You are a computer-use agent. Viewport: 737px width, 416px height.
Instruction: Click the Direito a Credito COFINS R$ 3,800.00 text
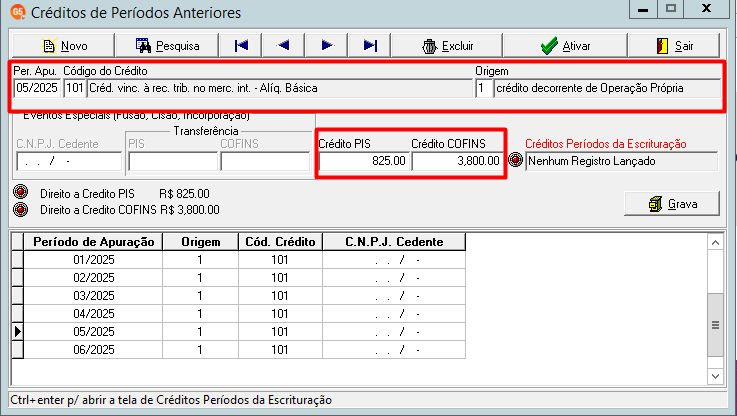(x=130, y=210)
